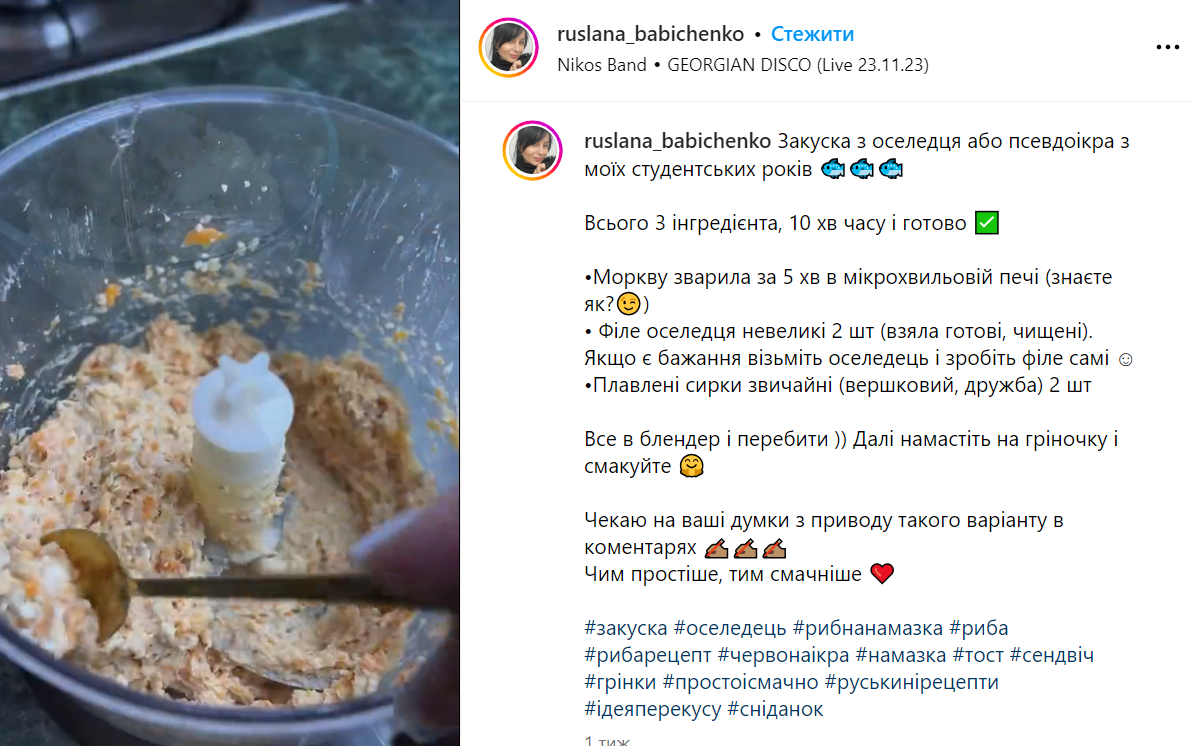This screenshot has height=746, width=1193.
Task: Open the three-dots more options menu
Action: coord(1167,47)
